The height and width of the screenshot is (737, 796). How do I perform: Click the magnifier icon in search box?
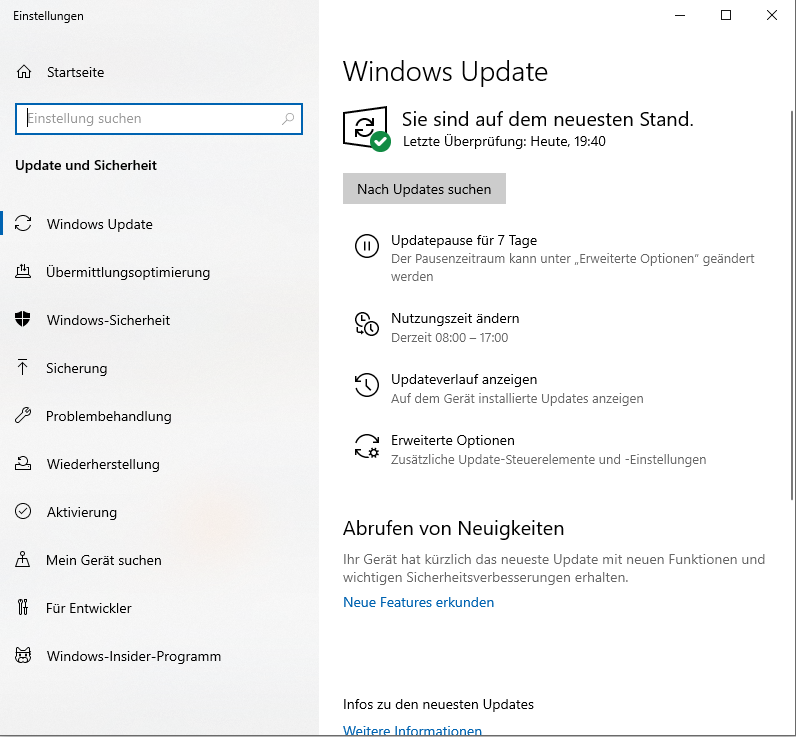[x=288, y=119]
